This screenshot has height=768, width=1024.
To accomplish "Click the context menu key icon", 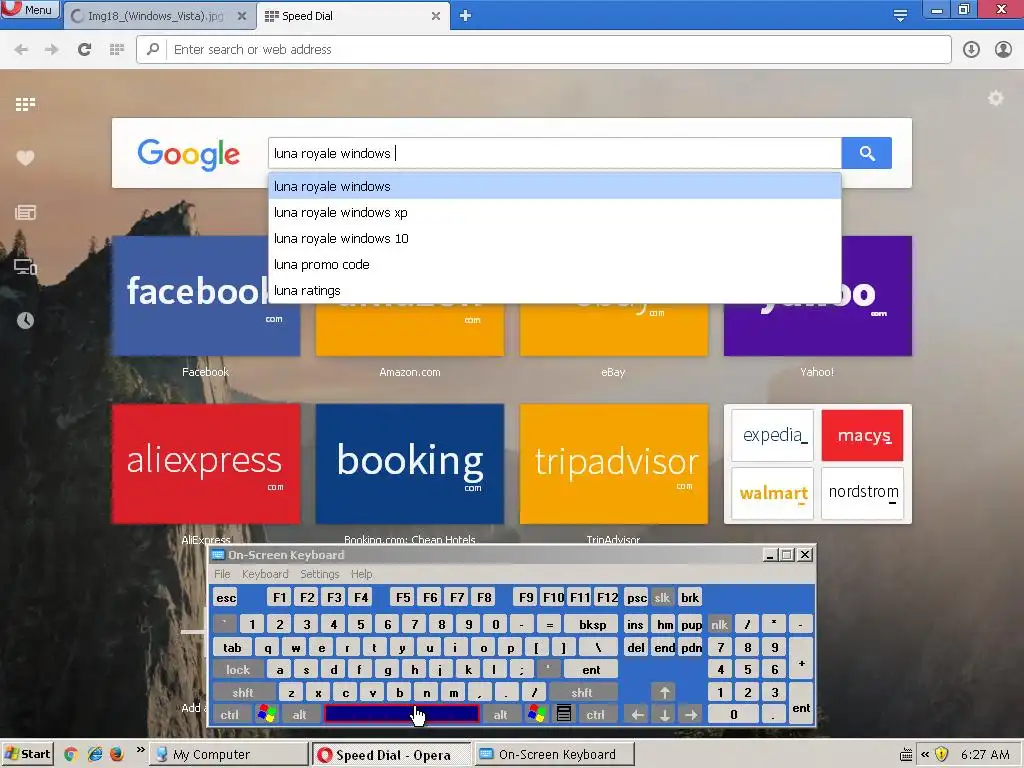I will pyautogui.click(x=564, y=714).
